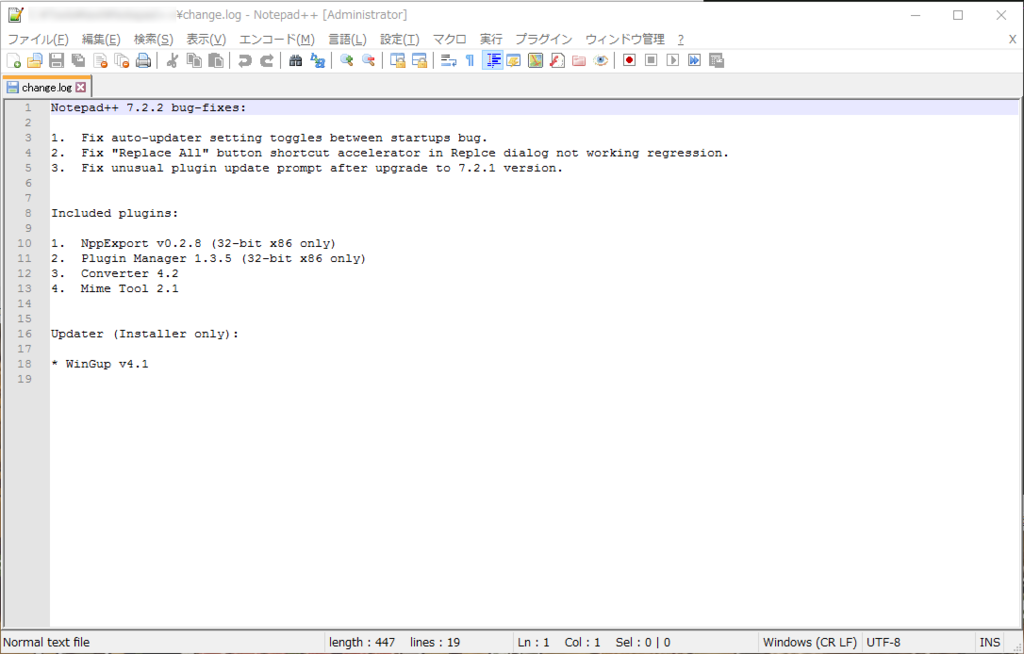1024x654 pixels.
Task: Toggle Show All Characters pilcrow icon
Action: tap(470, 61)
